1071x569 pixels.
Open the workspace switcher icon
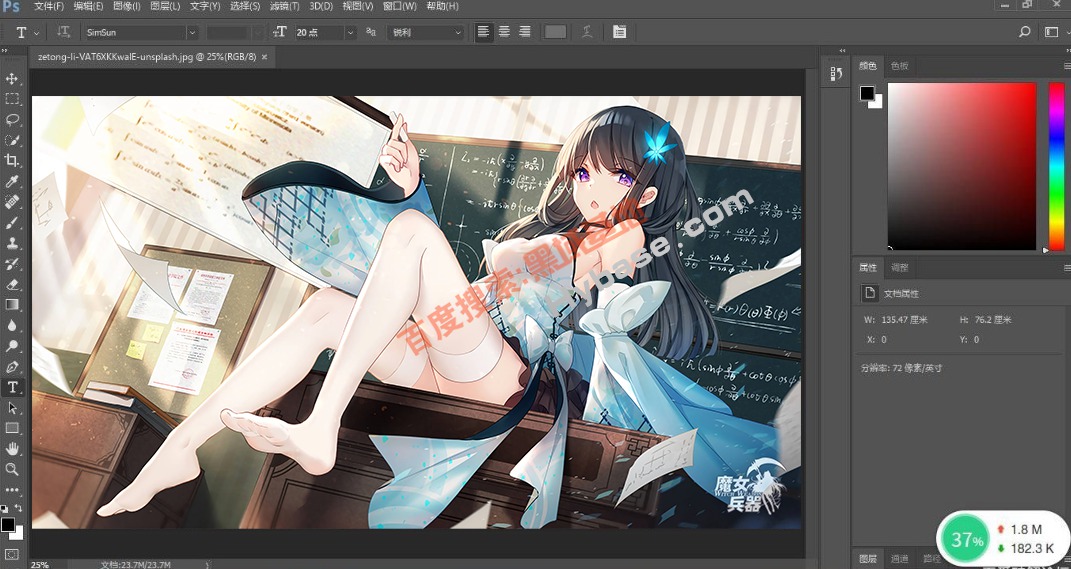pos(1051,32)
